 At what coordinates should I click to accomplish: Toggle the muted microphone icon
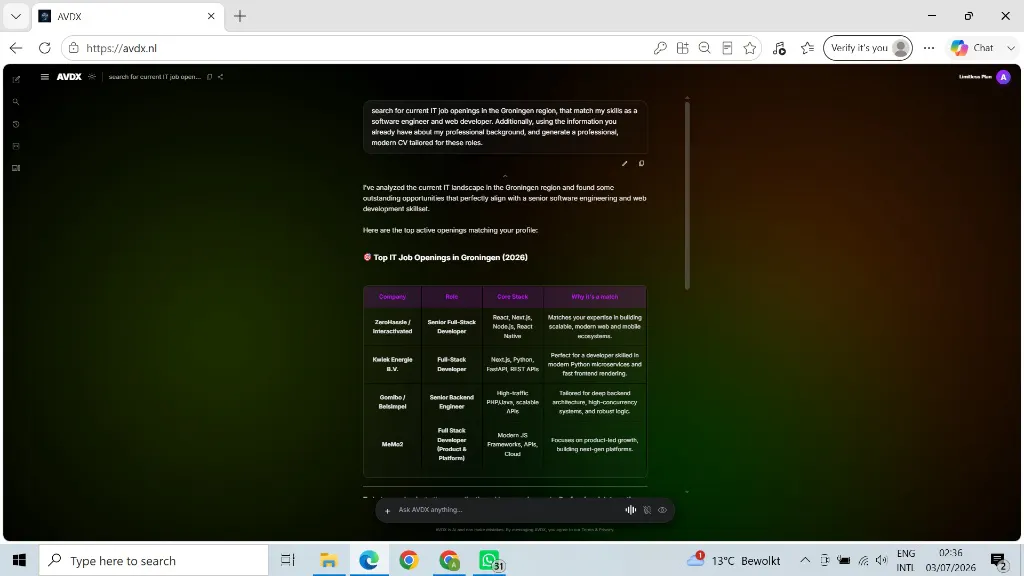[x=647, y=510]
